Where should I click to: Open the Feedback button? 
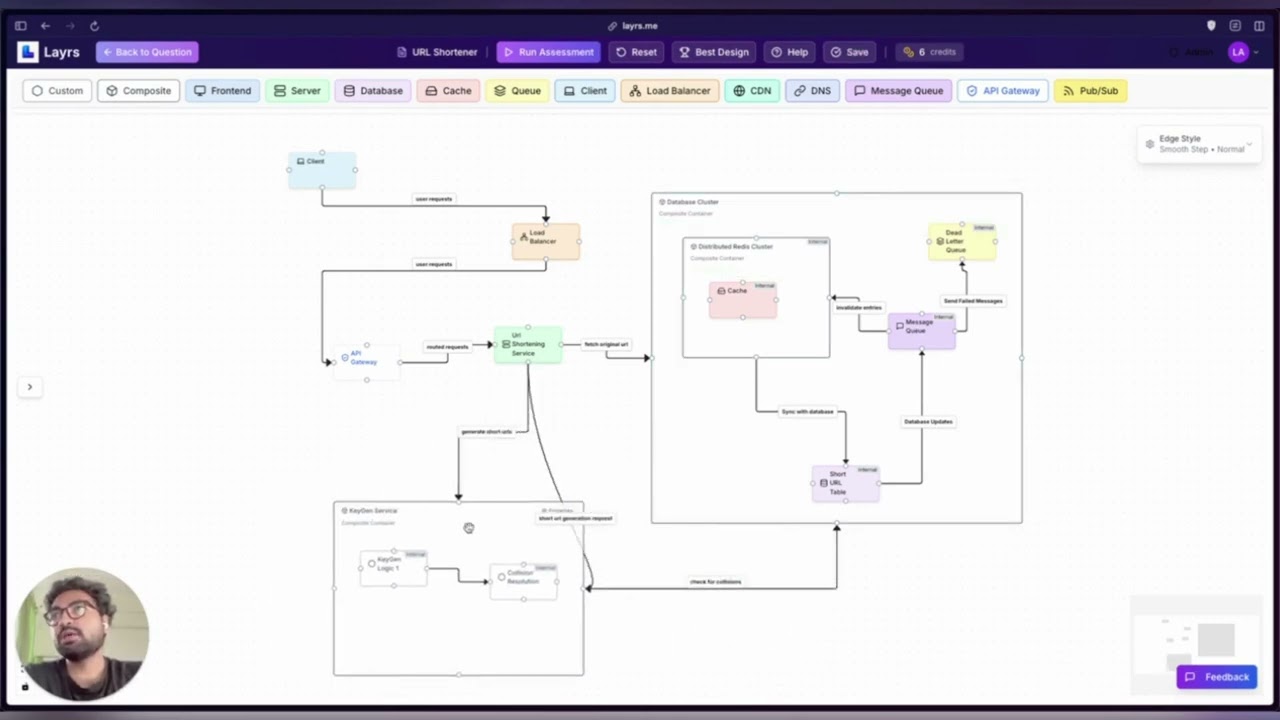pos(1217,677)
